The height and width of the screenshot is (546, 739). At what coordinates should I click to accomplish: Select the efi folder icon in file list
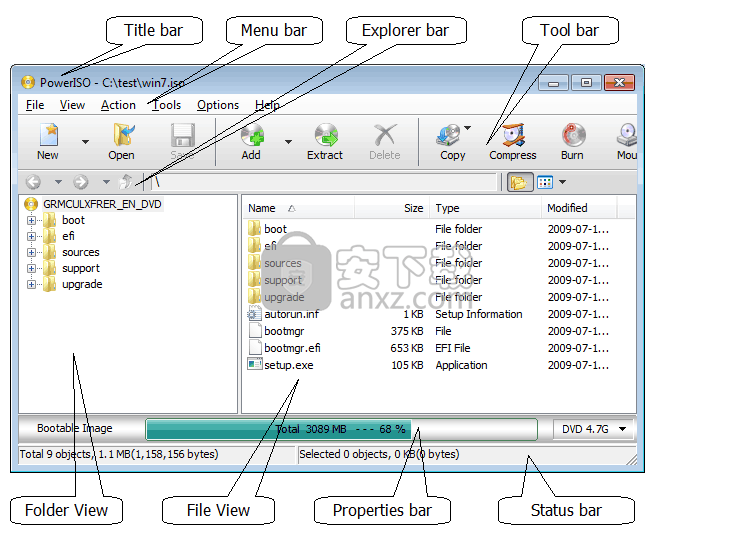click(255, 246)
